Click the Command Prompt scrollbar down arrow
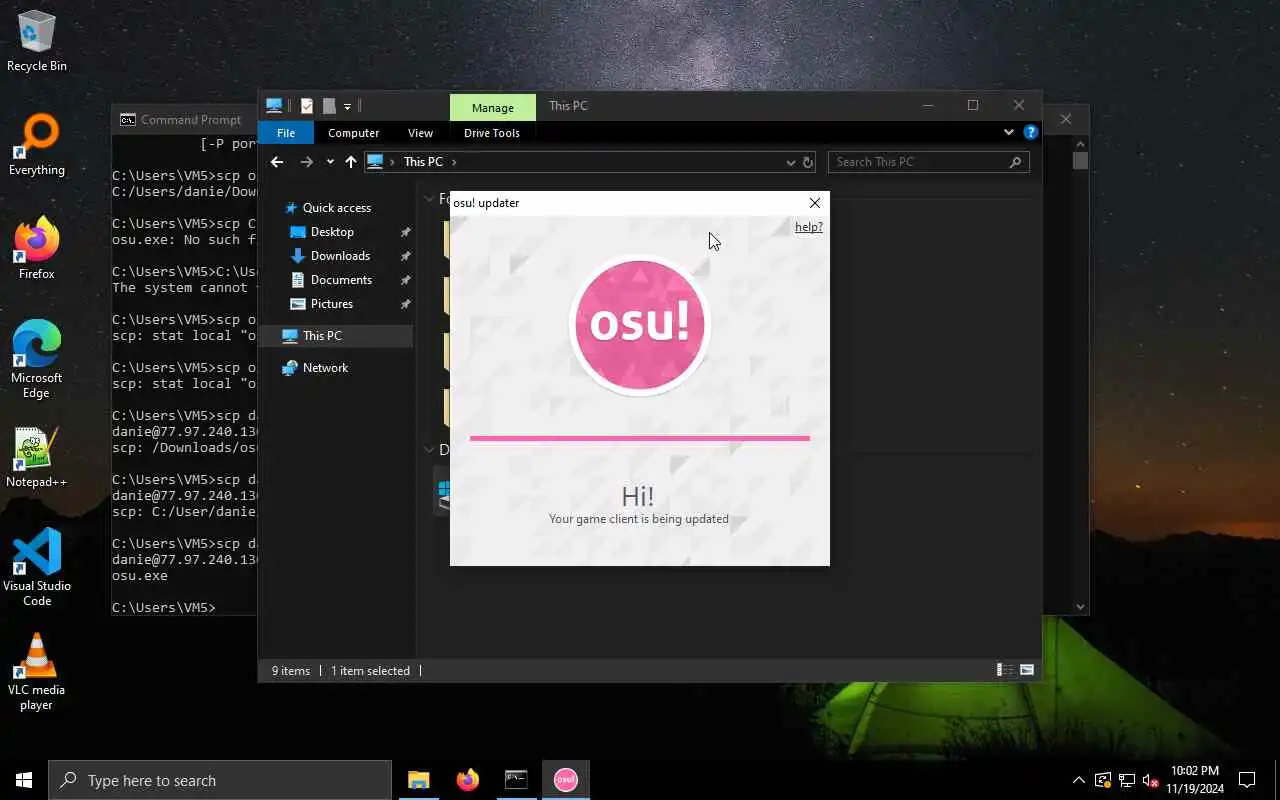1280x800 pixels. click(x=1080, y=606)
